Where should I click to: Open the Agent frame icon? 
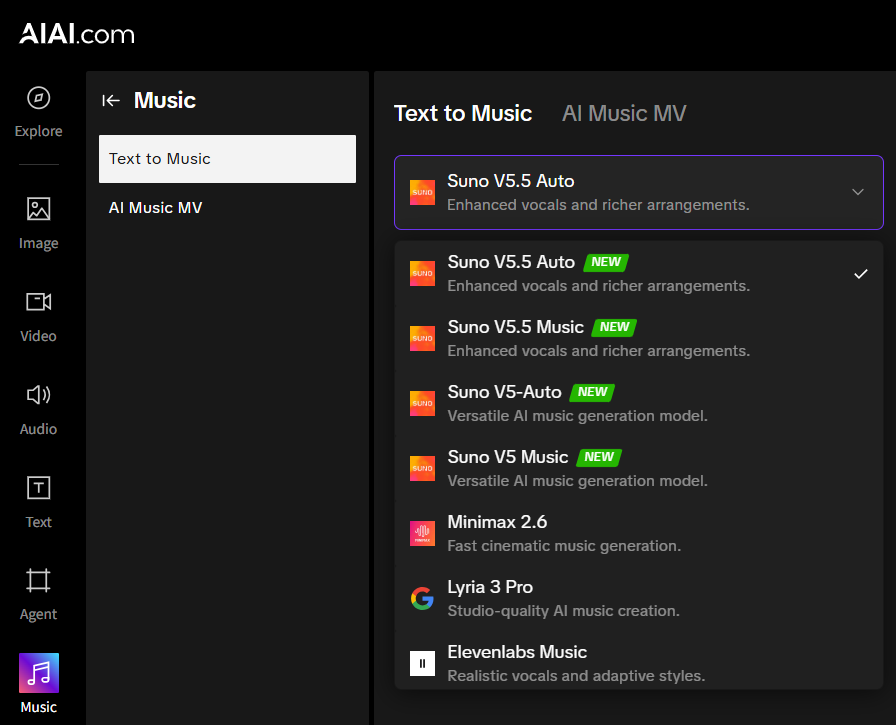[x=38, y=580]
